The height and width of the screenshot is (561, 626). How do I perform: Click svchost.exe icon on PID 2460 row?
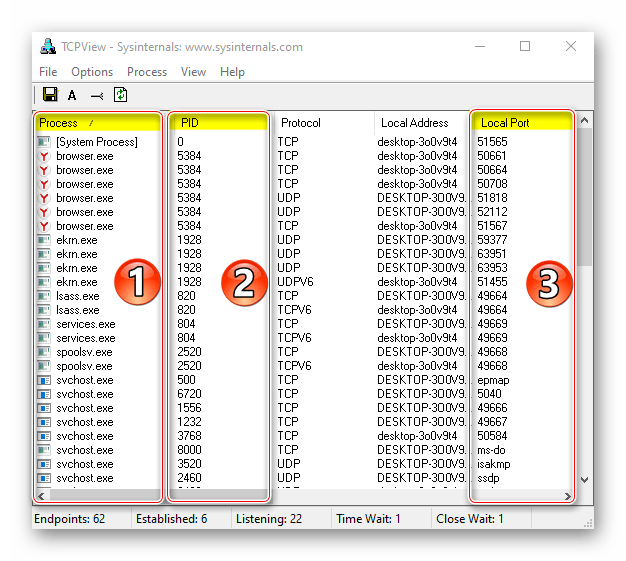[44, 478]
